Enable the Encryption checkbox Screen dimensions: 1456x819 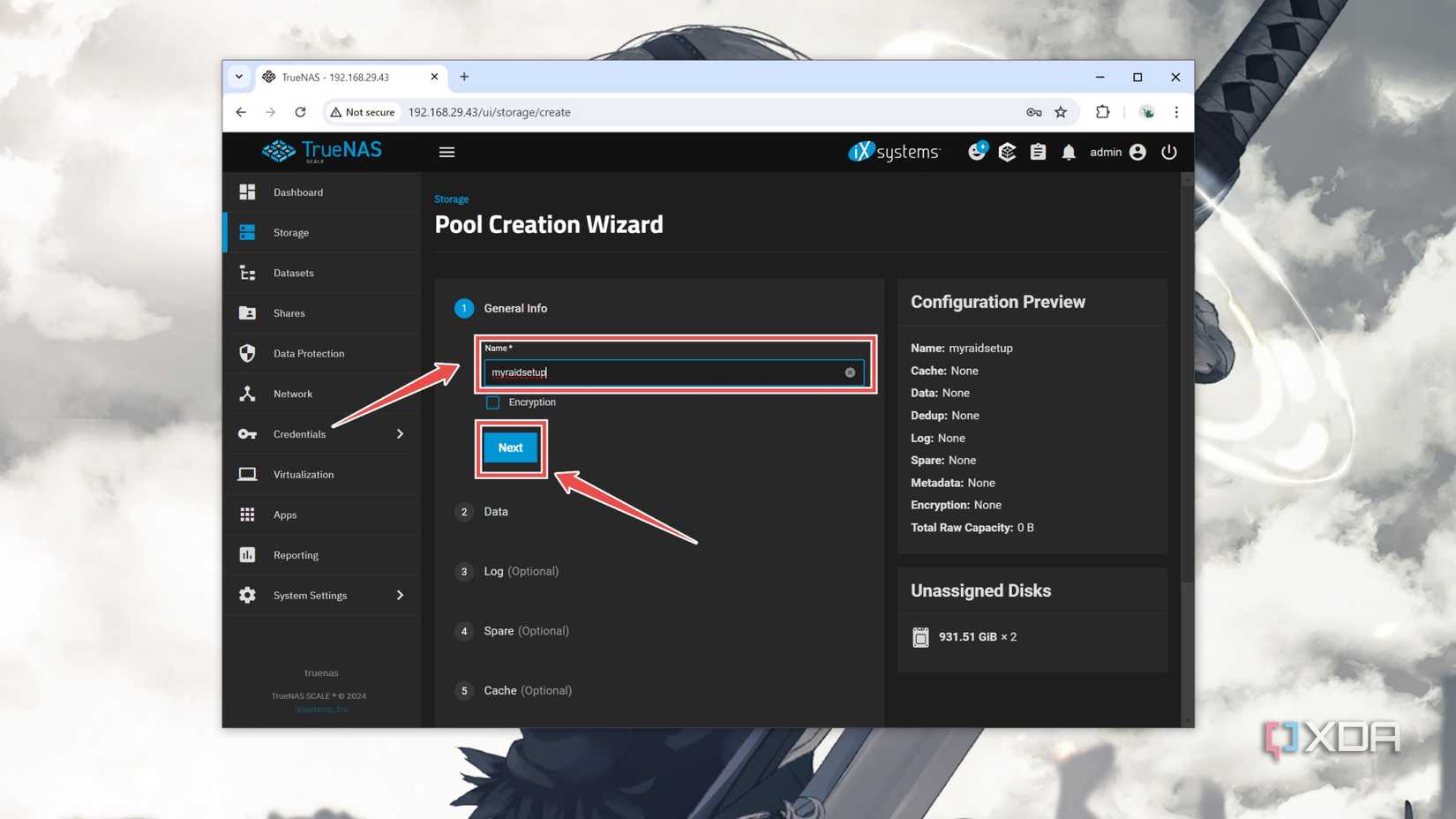pyautogui.click(x=492, y=402)
